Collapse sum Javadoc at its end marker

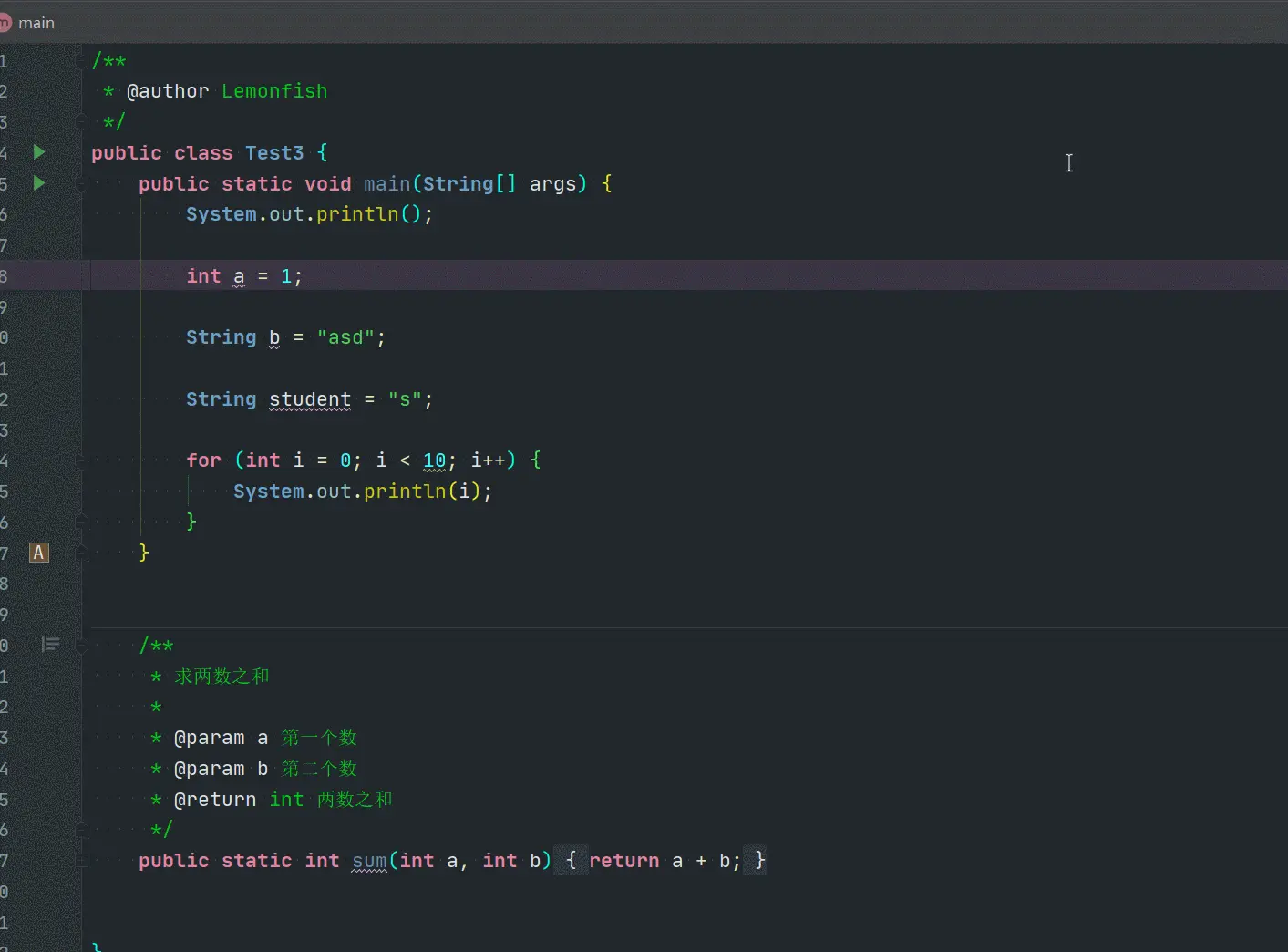click(x=82, y=830)
